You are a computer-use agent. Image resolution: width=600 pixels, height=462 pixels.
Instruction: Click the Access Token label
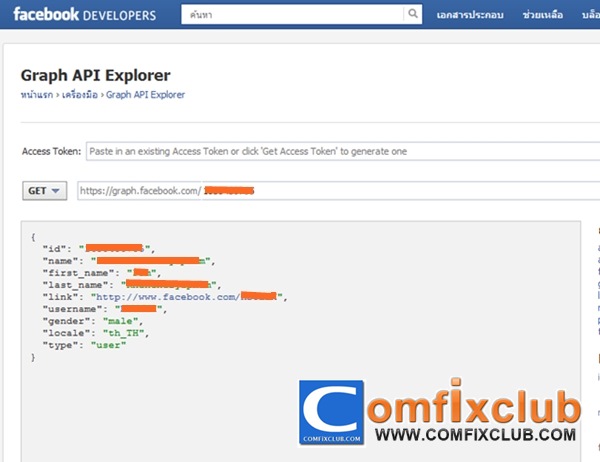[51, 151]
